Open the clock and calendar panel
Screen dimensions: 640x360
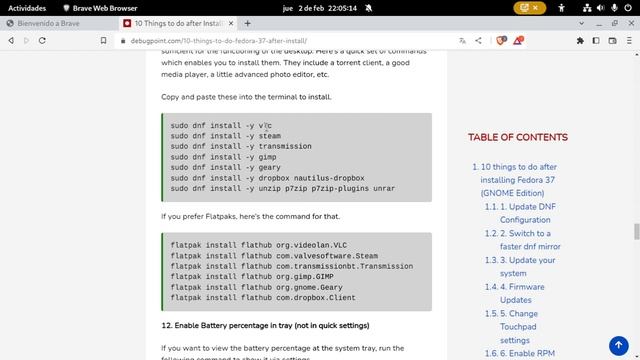pyautogui.click(x=320, y=8)
